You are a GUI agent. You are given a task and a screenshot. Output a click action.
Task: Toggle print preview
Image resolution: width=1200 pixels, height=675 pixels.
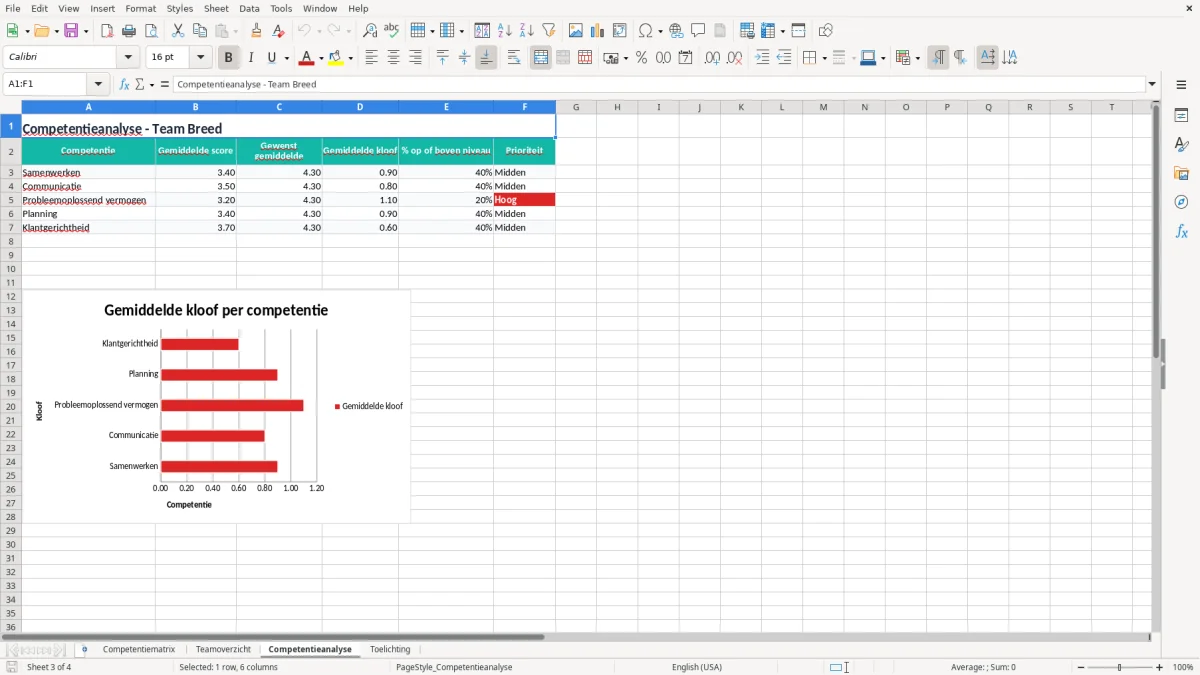[x=151, y=31]
